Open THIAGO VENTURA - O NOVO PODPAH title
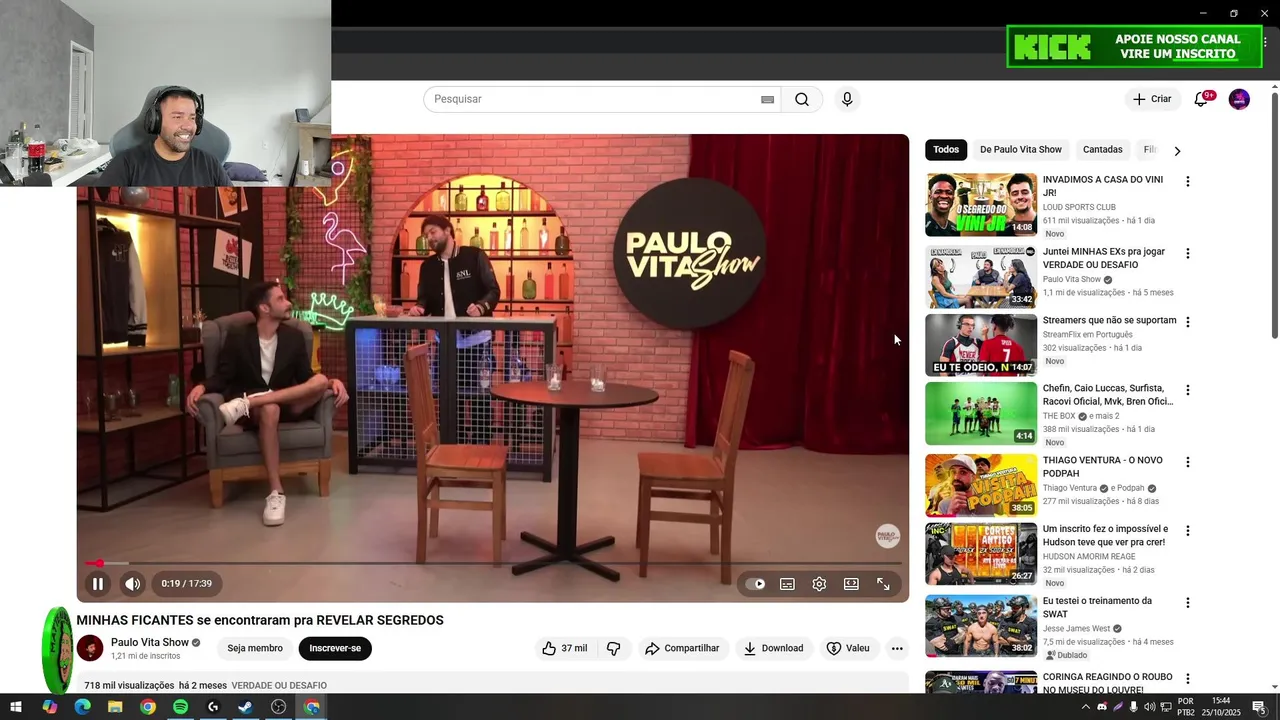Viewport: 1280px width, 720px height. (x=1103, y=466)
